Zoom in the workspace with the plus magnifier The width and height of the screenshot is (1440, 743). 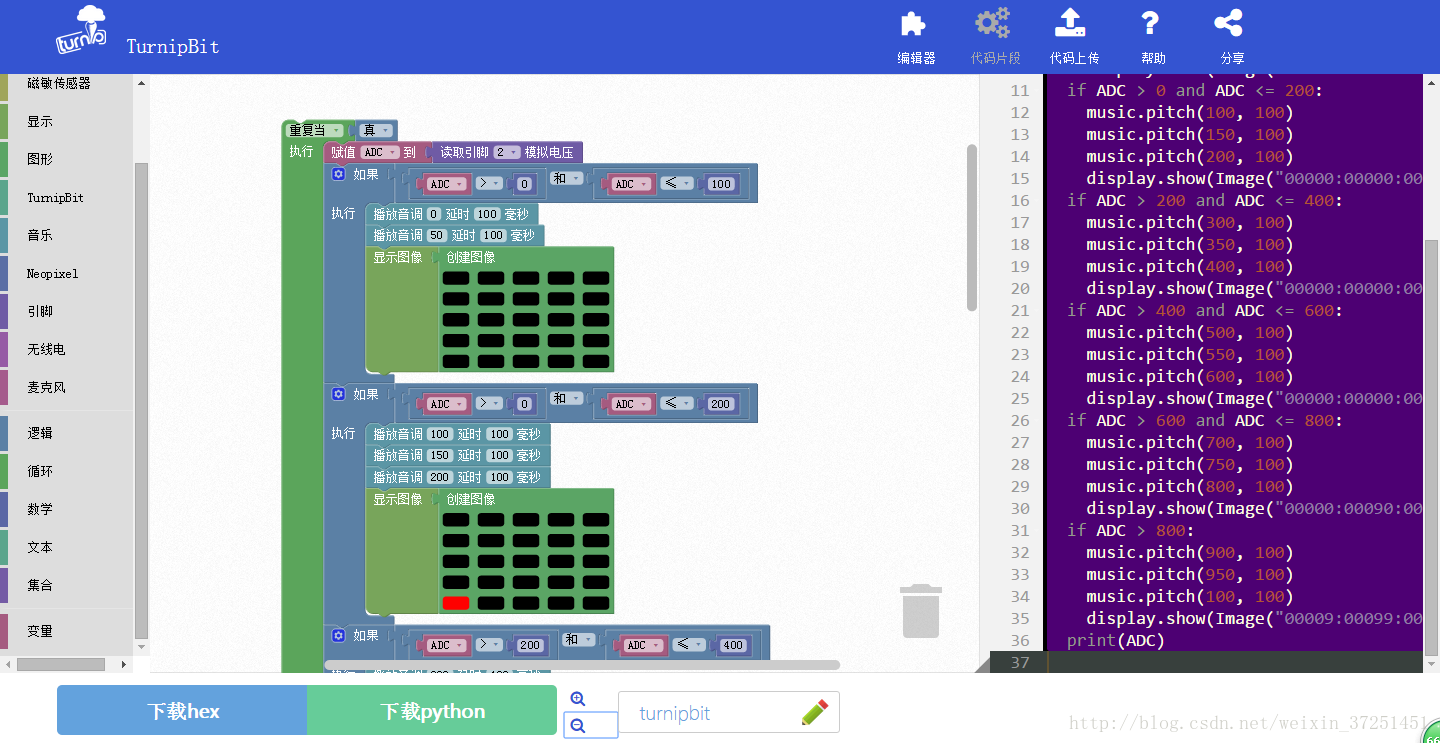(x=577, y=699)
